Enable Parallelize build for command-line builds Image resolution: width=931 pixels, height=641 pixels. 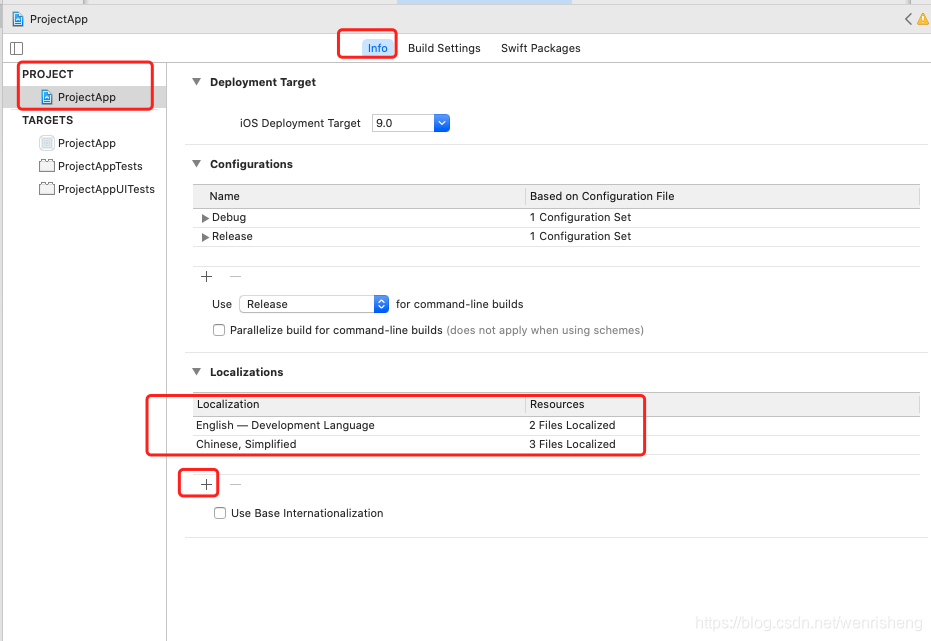coord(219,330)
